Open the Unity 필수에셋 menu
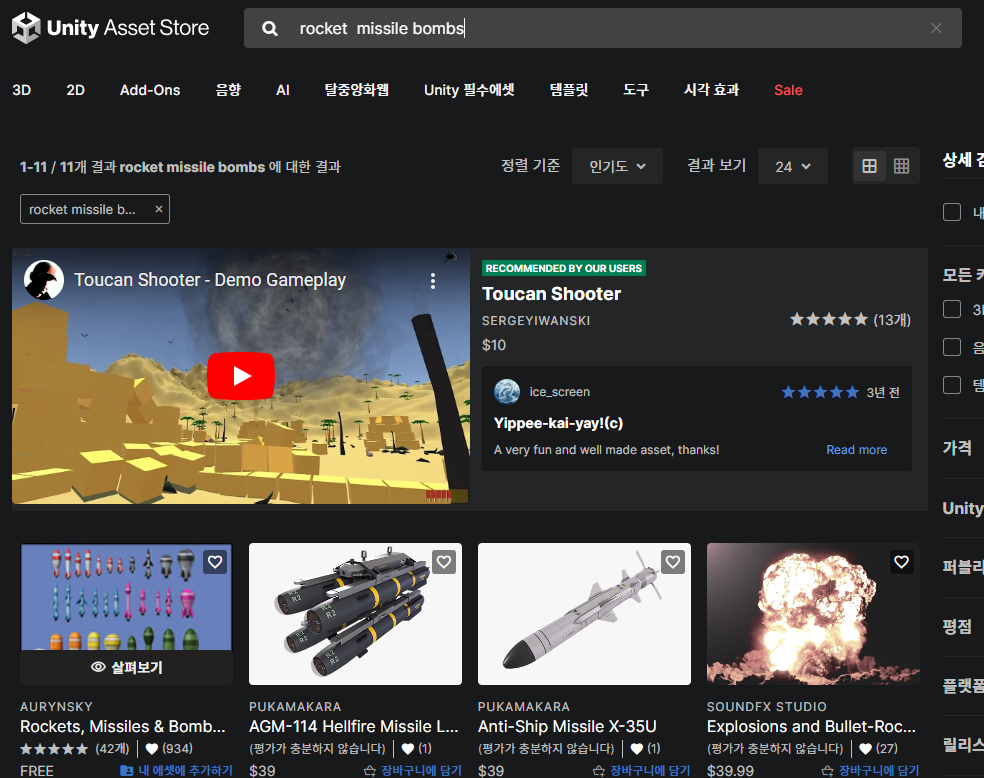 click(469, 90)
